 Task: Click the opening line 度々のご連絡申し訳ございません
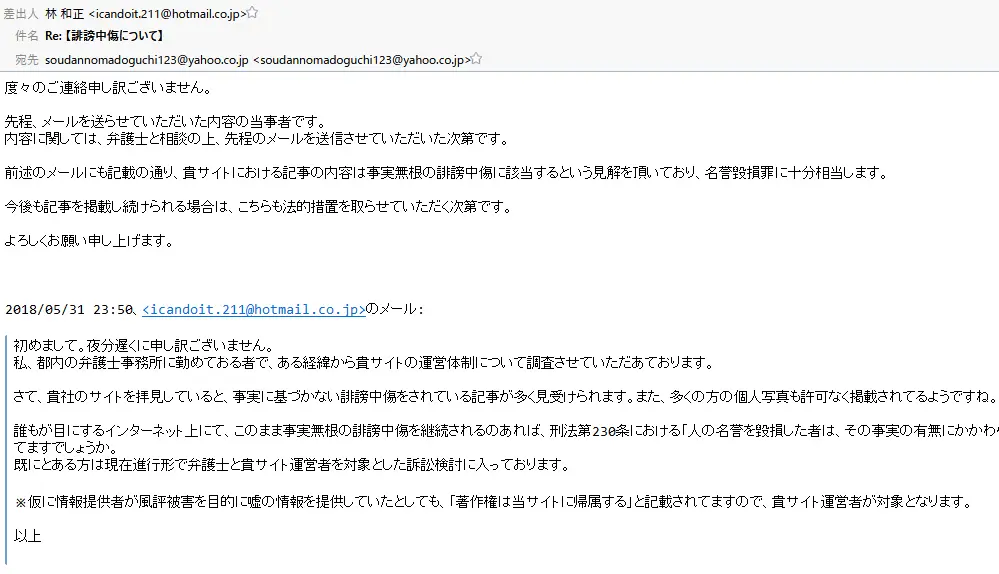point(107,87)
